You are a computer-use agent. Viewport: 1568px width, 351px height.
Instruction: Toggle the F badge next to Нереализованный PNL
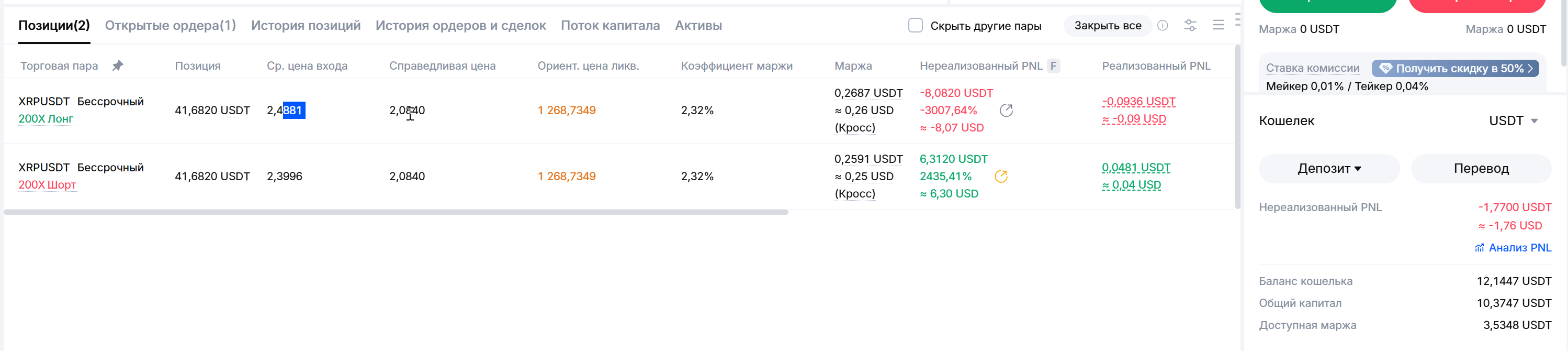1054,66
